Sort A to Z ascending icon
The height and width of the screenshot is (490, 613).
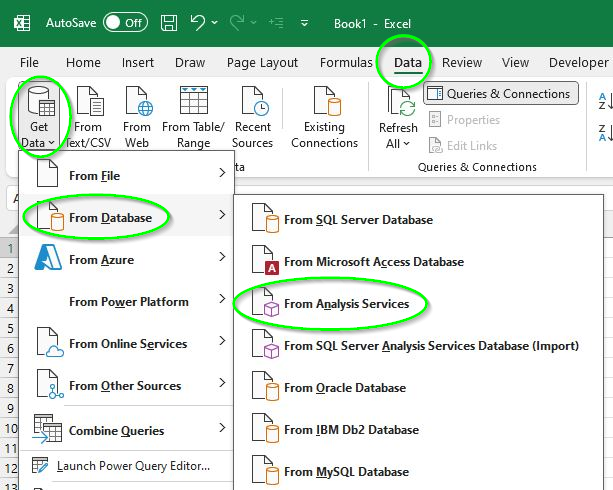coord(605,101)
